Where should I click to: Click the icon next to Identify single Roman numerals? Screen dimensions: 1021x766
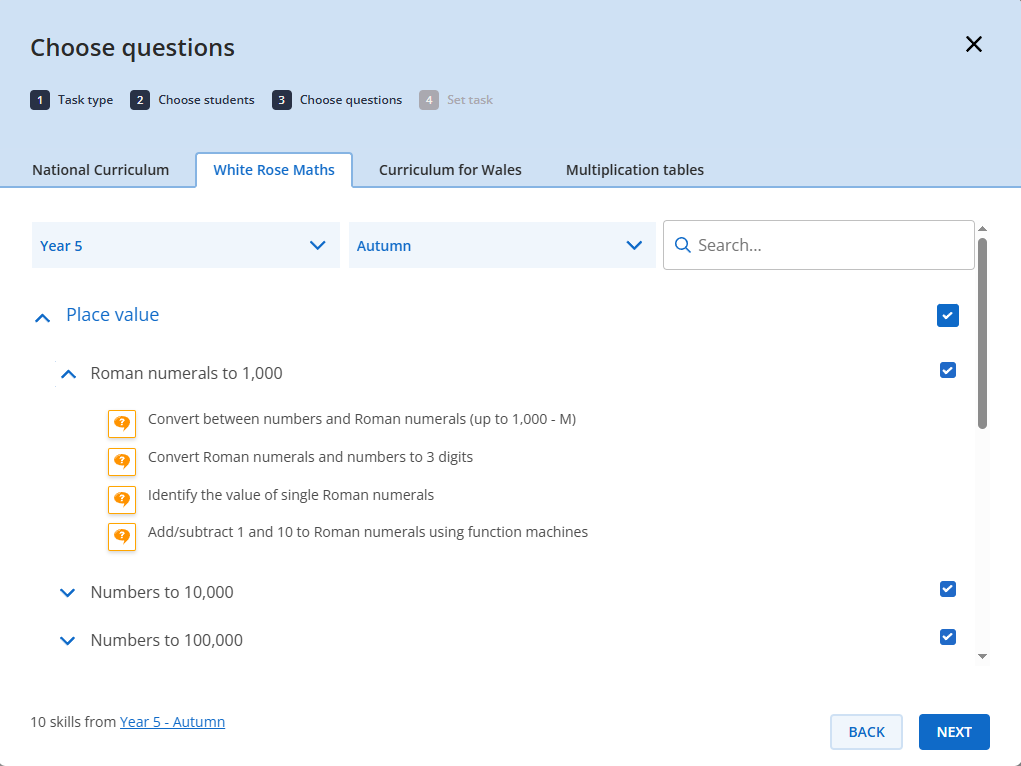click(x=121, y=499)
